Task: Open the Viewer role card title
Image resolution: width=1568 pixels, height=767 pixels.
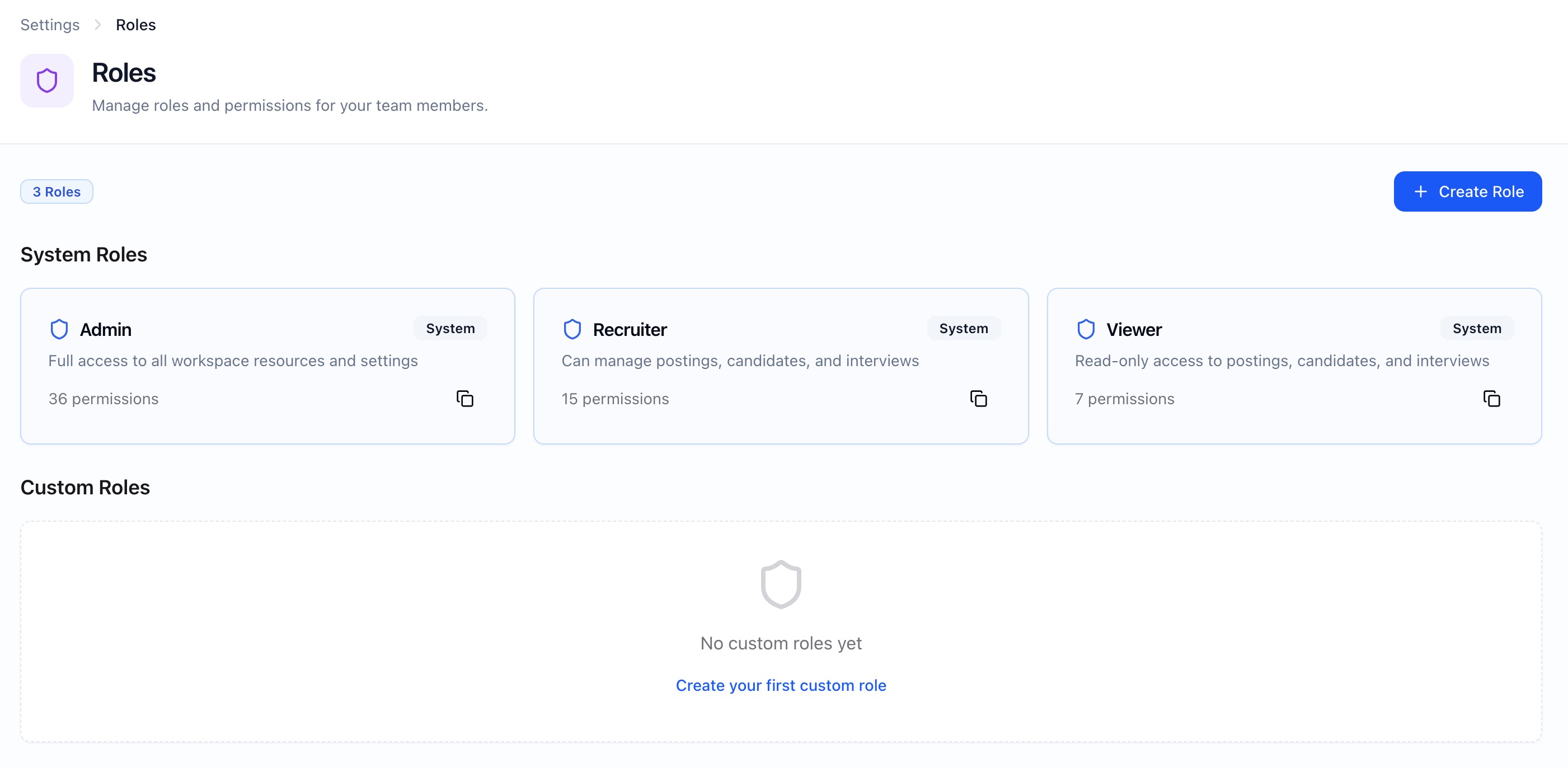Action: click(1133, 329)
